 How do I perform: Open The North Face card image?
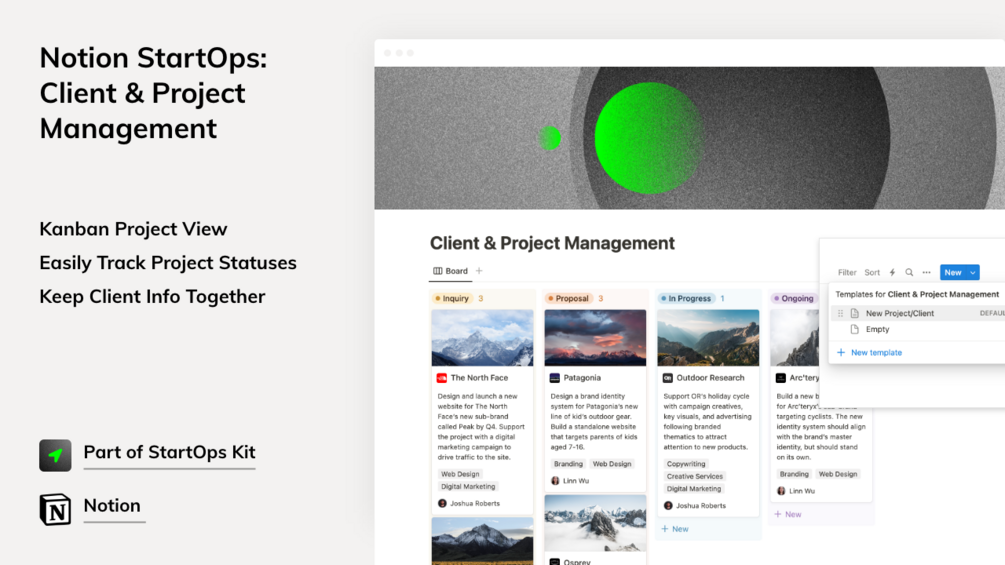[482, 338]
